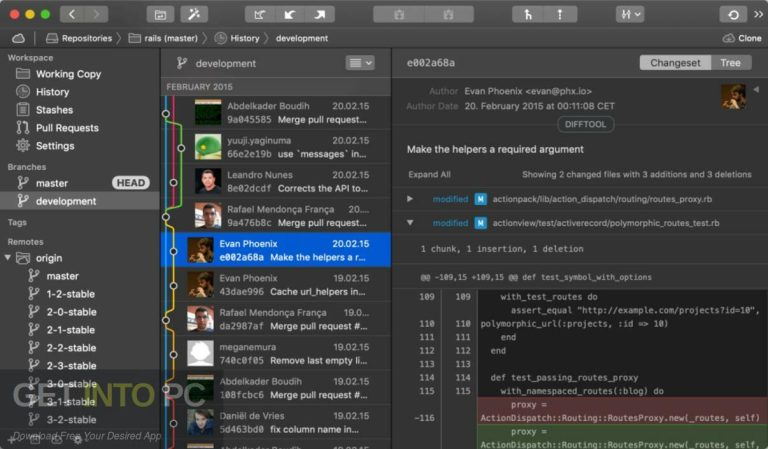This screenshot has height=449, width=768.
Task: Collapse the origin remote tree
Action: pyautogui.click(x=9, y=258)
